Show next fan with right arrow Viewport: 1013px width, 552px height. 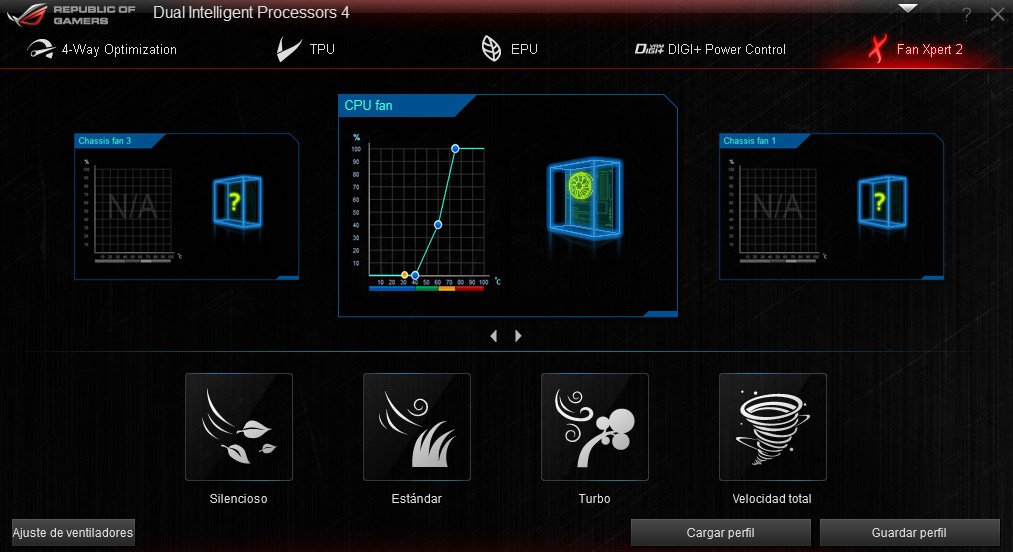click(x=518, y=336)
